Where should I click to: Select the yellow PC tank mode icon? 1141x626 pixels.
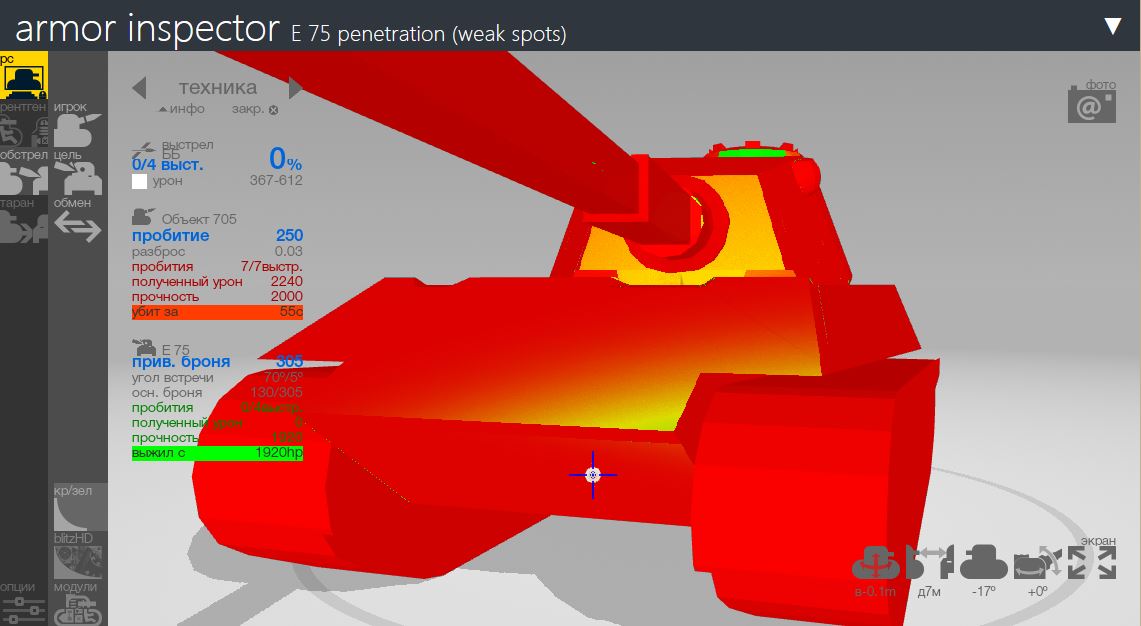click(24, 75)
